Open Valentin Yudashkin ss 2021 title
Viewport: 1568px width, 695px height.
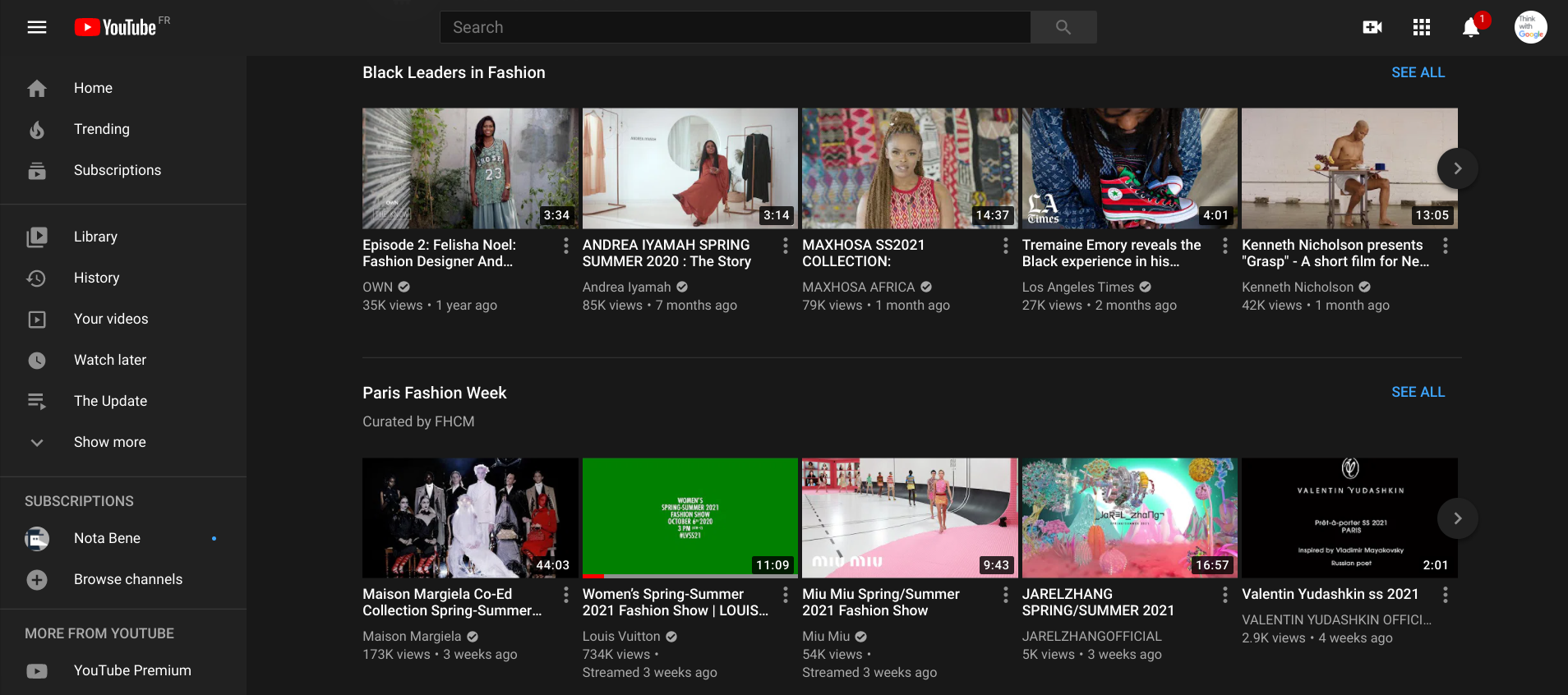click(x=1330, y=594)
